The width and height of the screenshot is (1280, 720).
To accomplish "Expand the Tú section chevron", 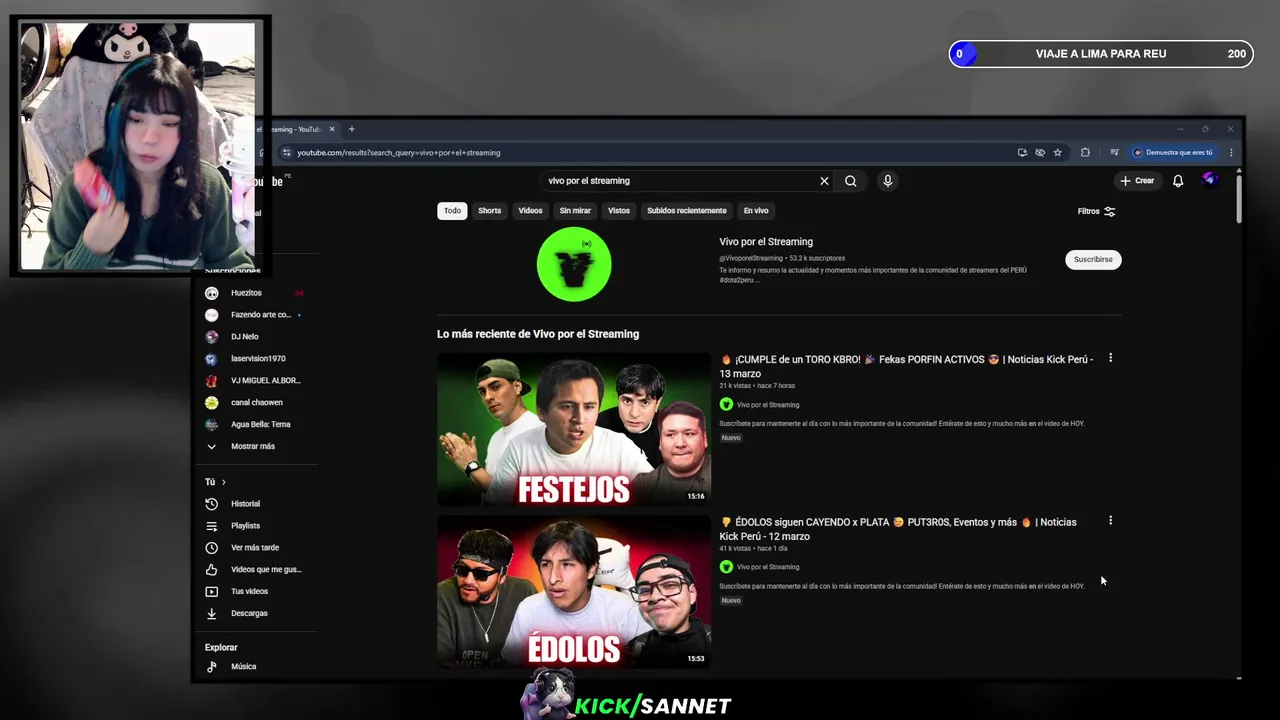I will [x=223, y=482].
